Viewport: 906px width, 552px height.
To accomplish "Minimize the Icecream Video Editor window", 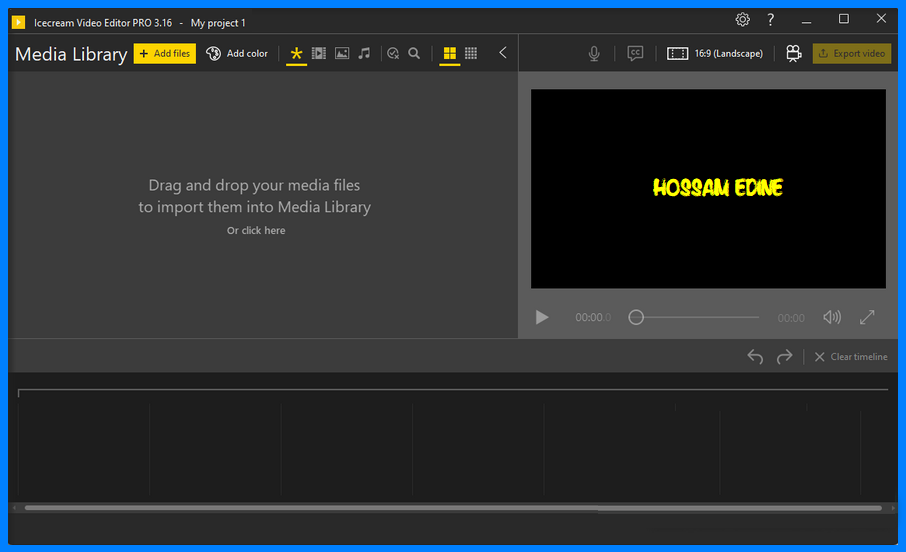I will tap(807, 20).
